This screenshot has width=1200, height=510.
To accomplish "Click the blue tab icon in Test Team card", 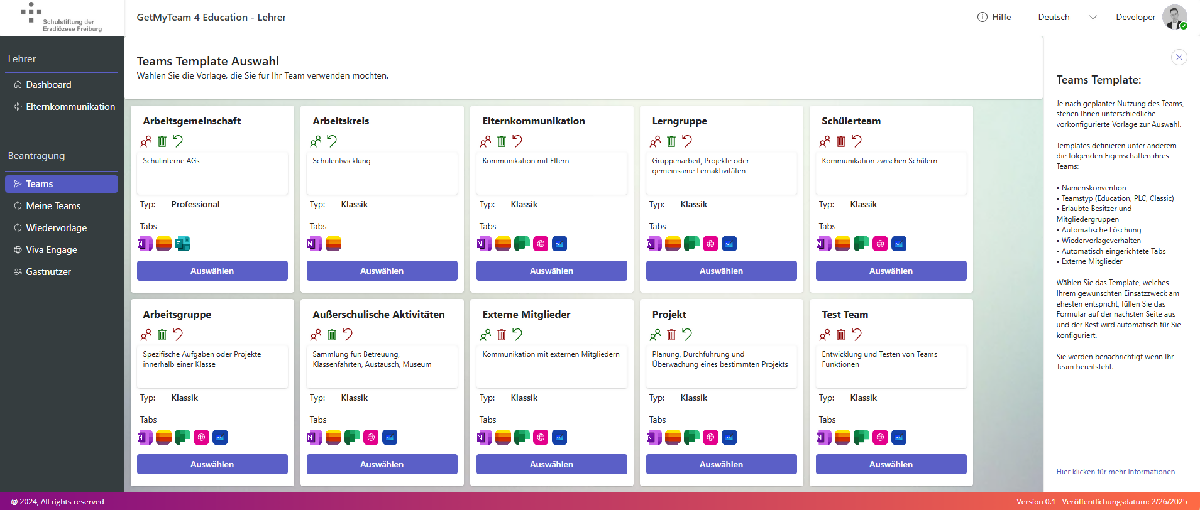I will tap(899, 437).
